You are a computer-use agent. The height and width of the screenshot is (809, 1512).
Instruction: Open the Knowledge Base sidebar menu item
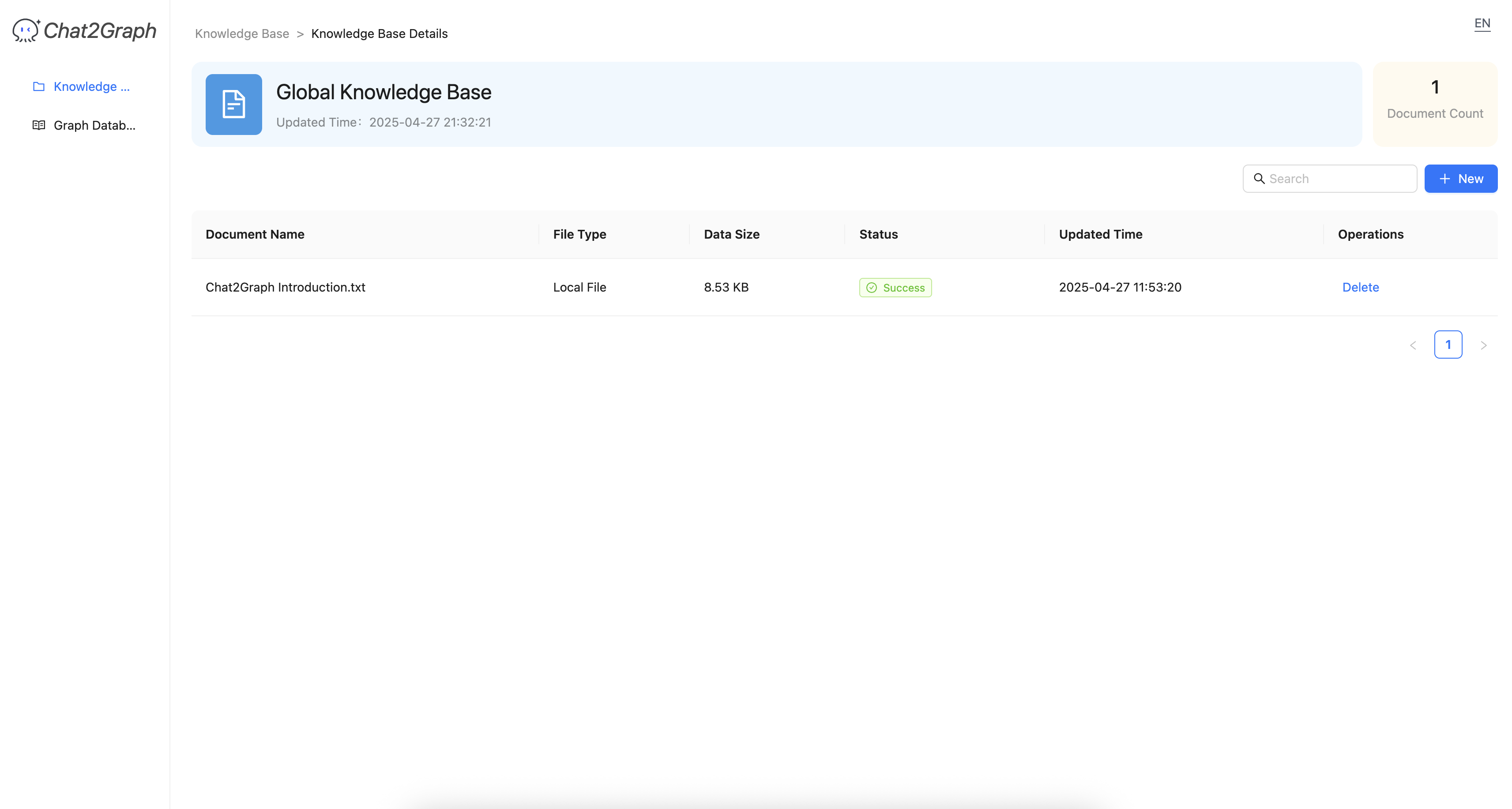pyautogui.click(x=91, y=87)
